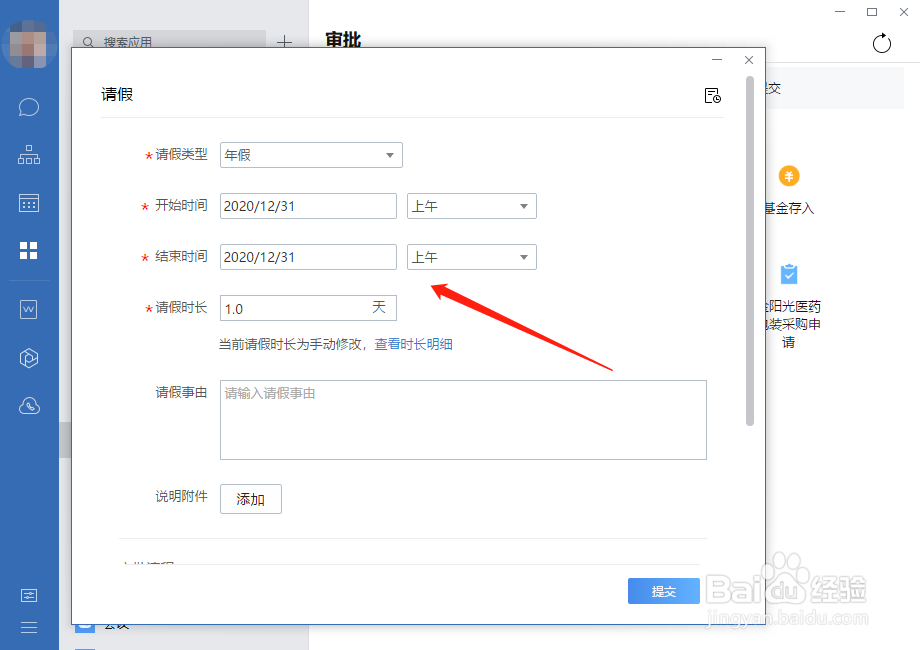
Task: Click the refresh icon at top right
Action: point(881,43)
